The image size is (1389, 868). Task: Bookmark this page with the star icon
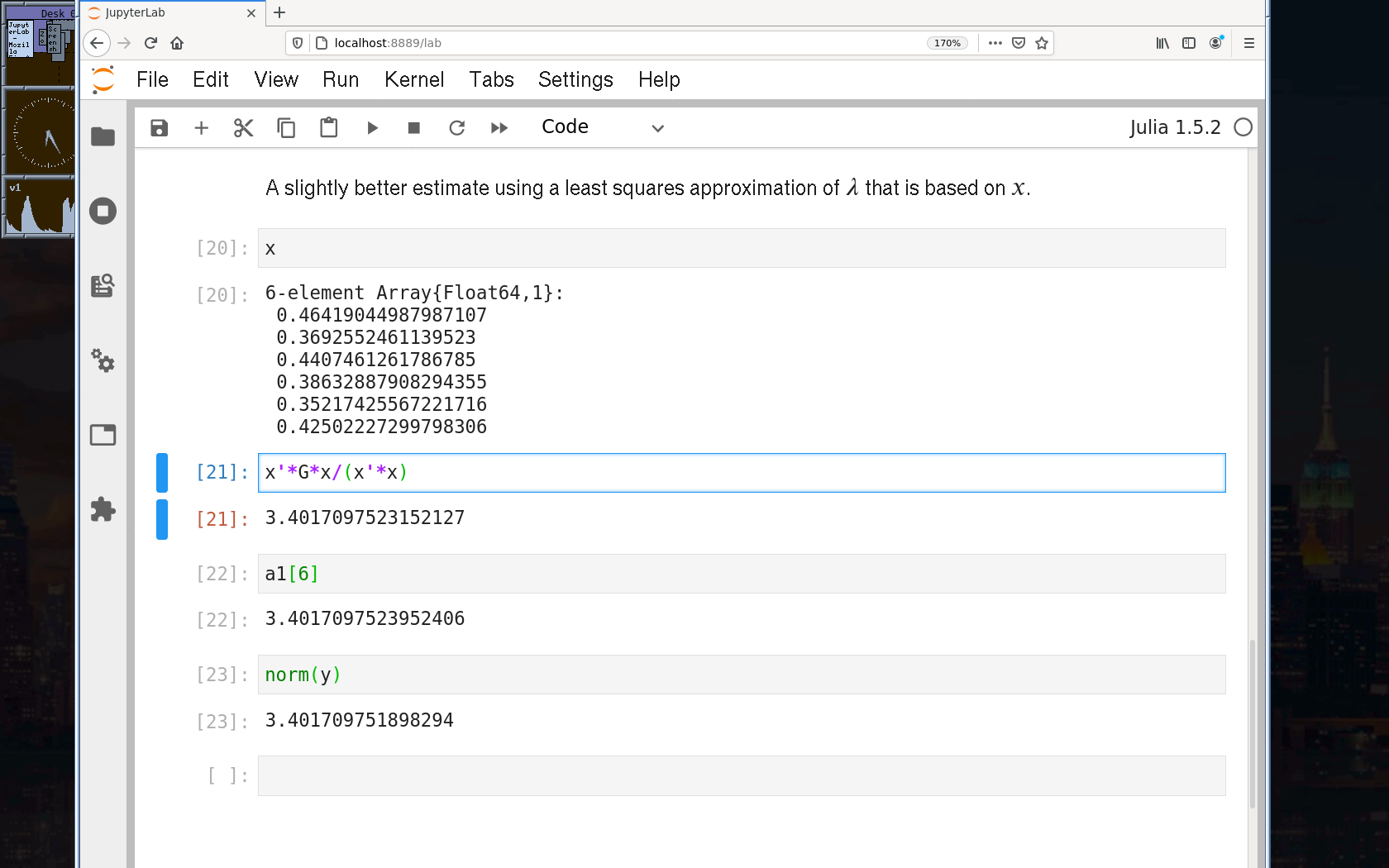pos(1042,43)
